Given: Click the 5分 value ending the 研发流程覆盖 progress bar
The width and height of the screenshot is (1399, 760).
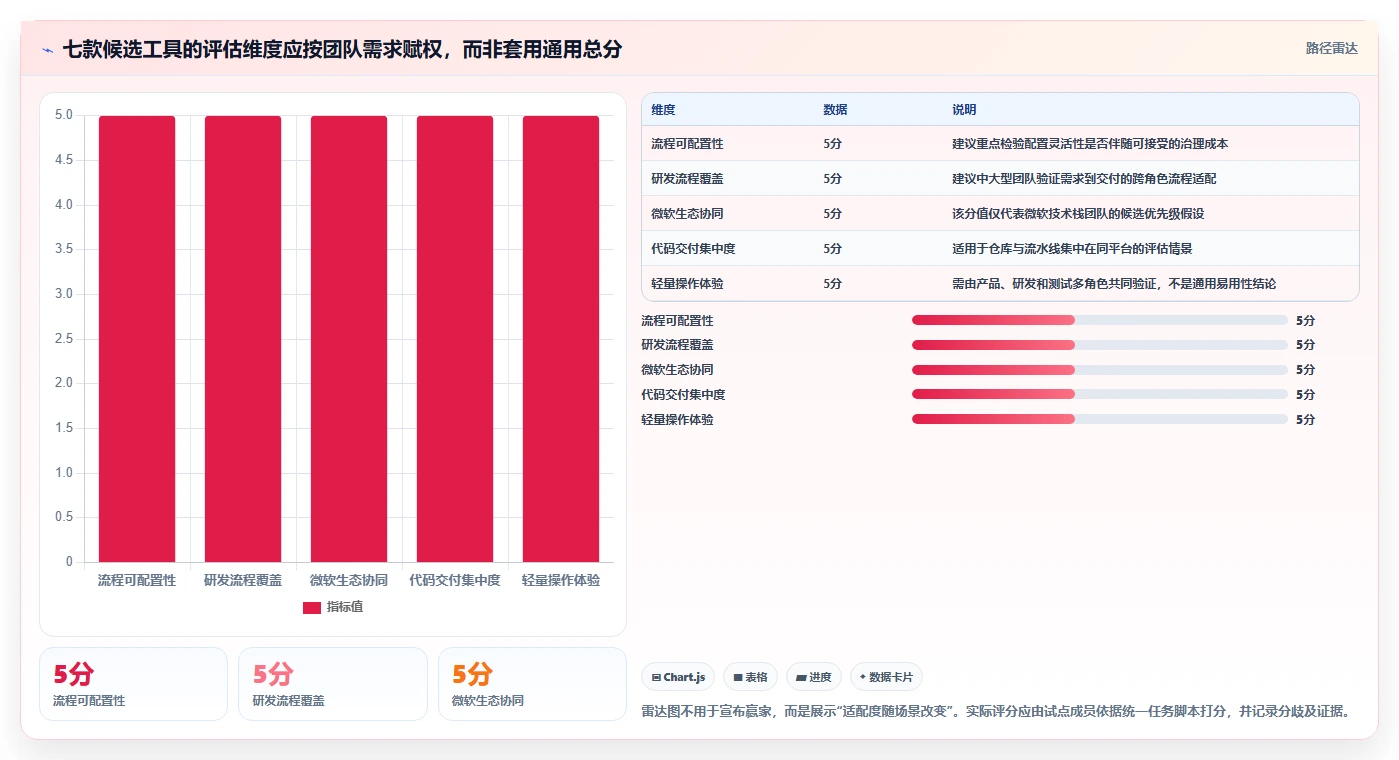Looking at the screenshot, I should pyautogui.click(x=1305, y=345).
